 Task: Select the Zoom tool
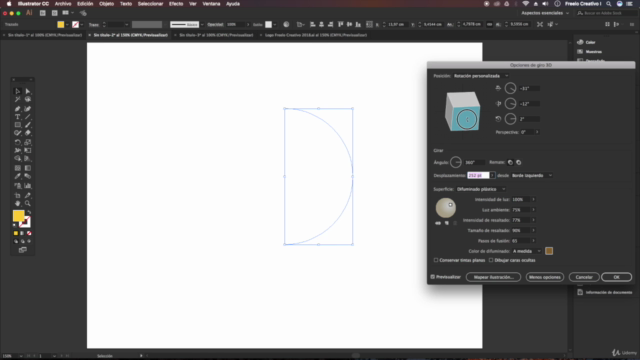28,203
